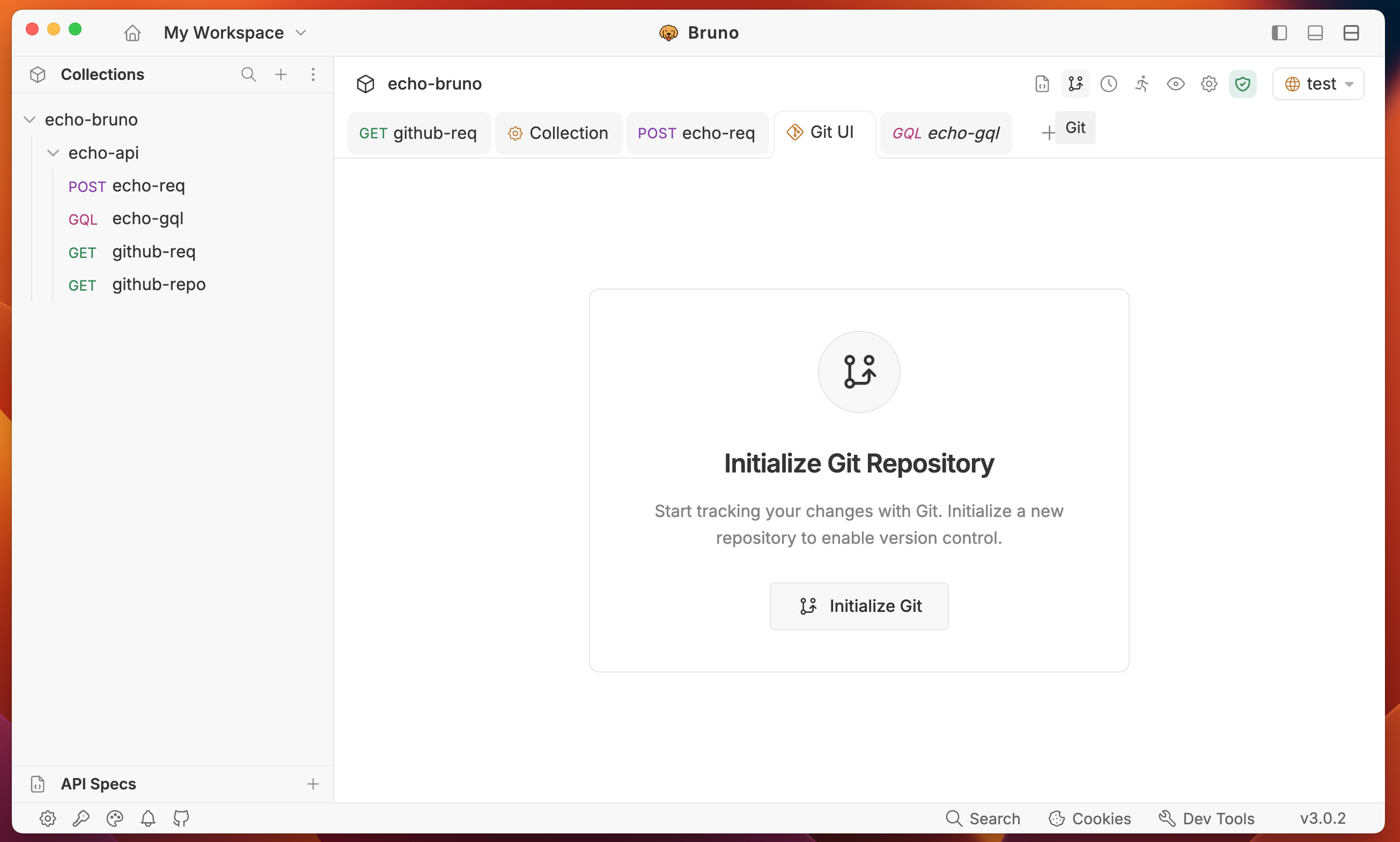Switch to the POST echo-req tab
The width and height of the screenshot is (1400, 842).
[x=696, y=133]
